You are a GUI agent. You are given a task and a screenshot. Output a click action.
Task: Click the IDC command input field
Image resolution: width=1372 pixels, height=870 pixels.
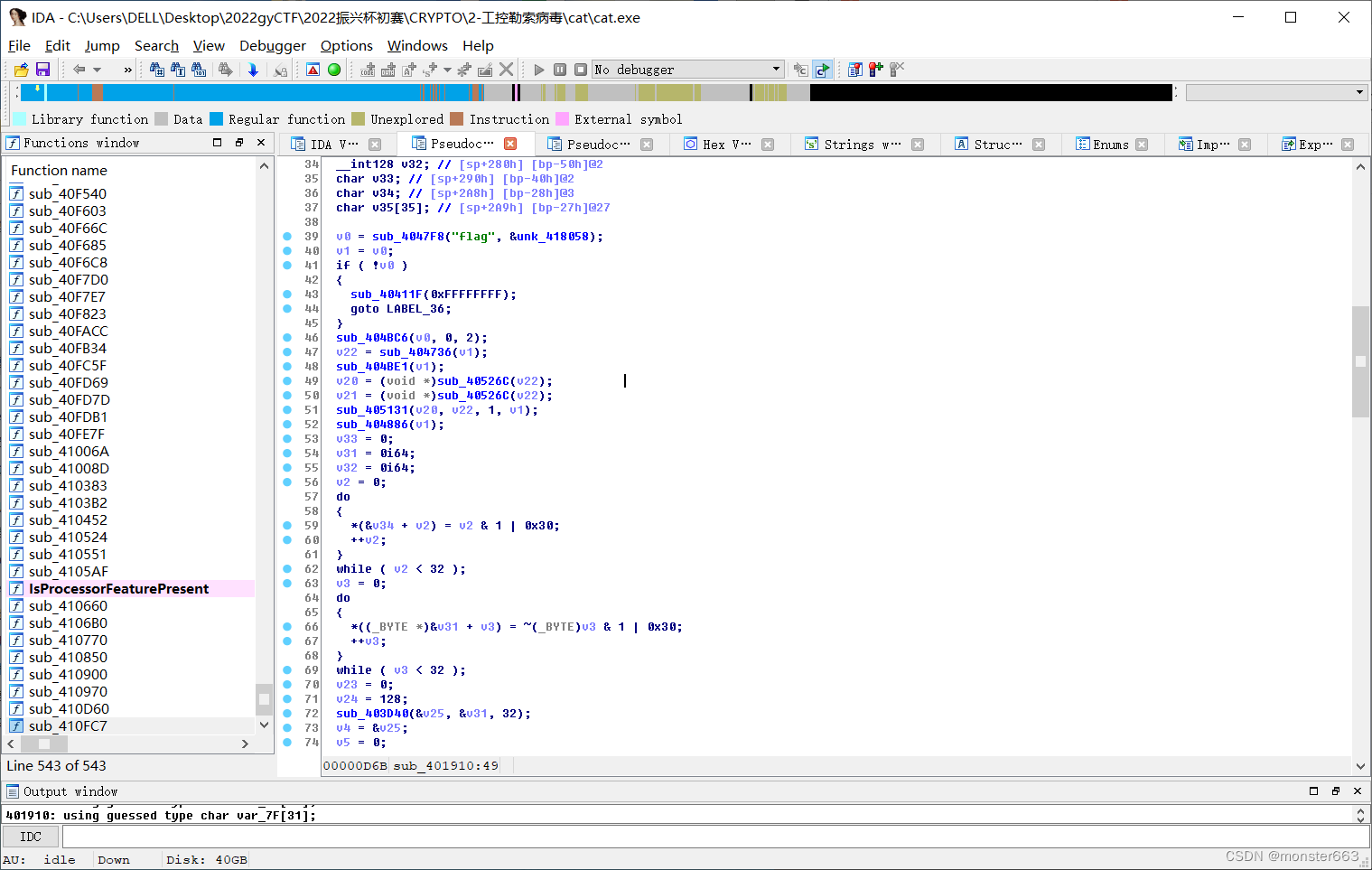[715, 837]
